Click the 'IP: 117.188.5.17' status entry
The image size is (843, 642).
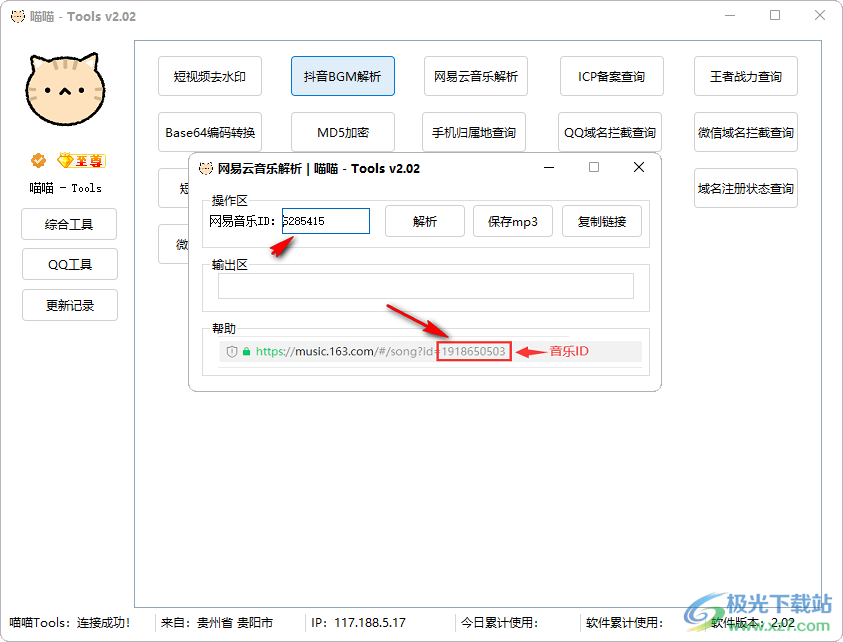359,623
